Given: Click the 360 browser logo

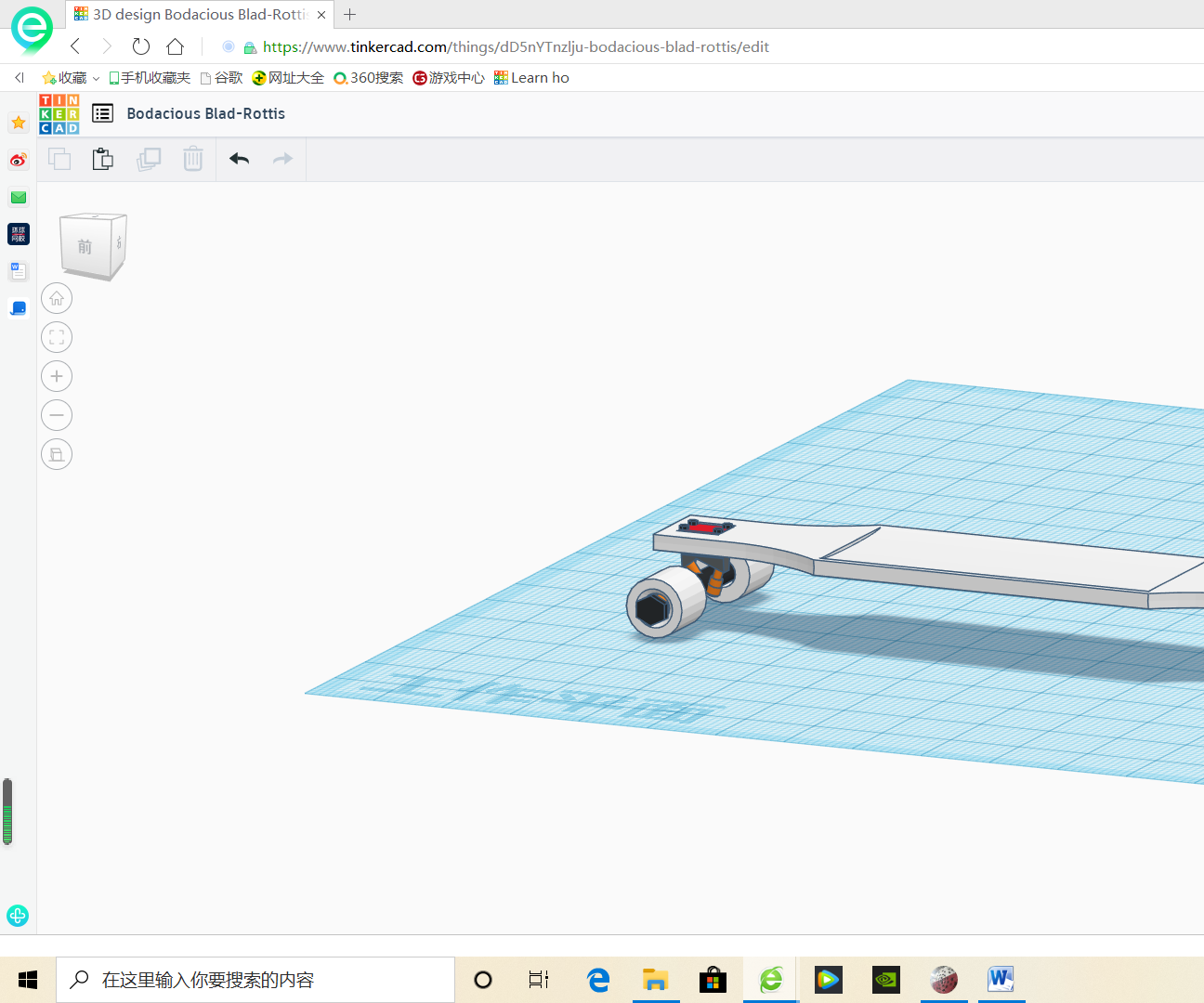Looking at the screenshot, I should tap(32, 30).
